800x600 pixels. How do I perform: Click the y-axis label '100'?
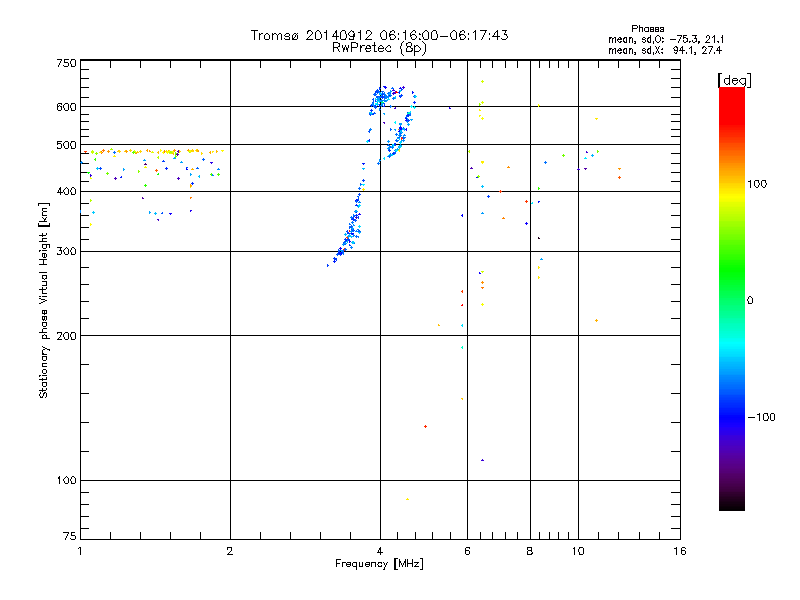coord(66,481)
